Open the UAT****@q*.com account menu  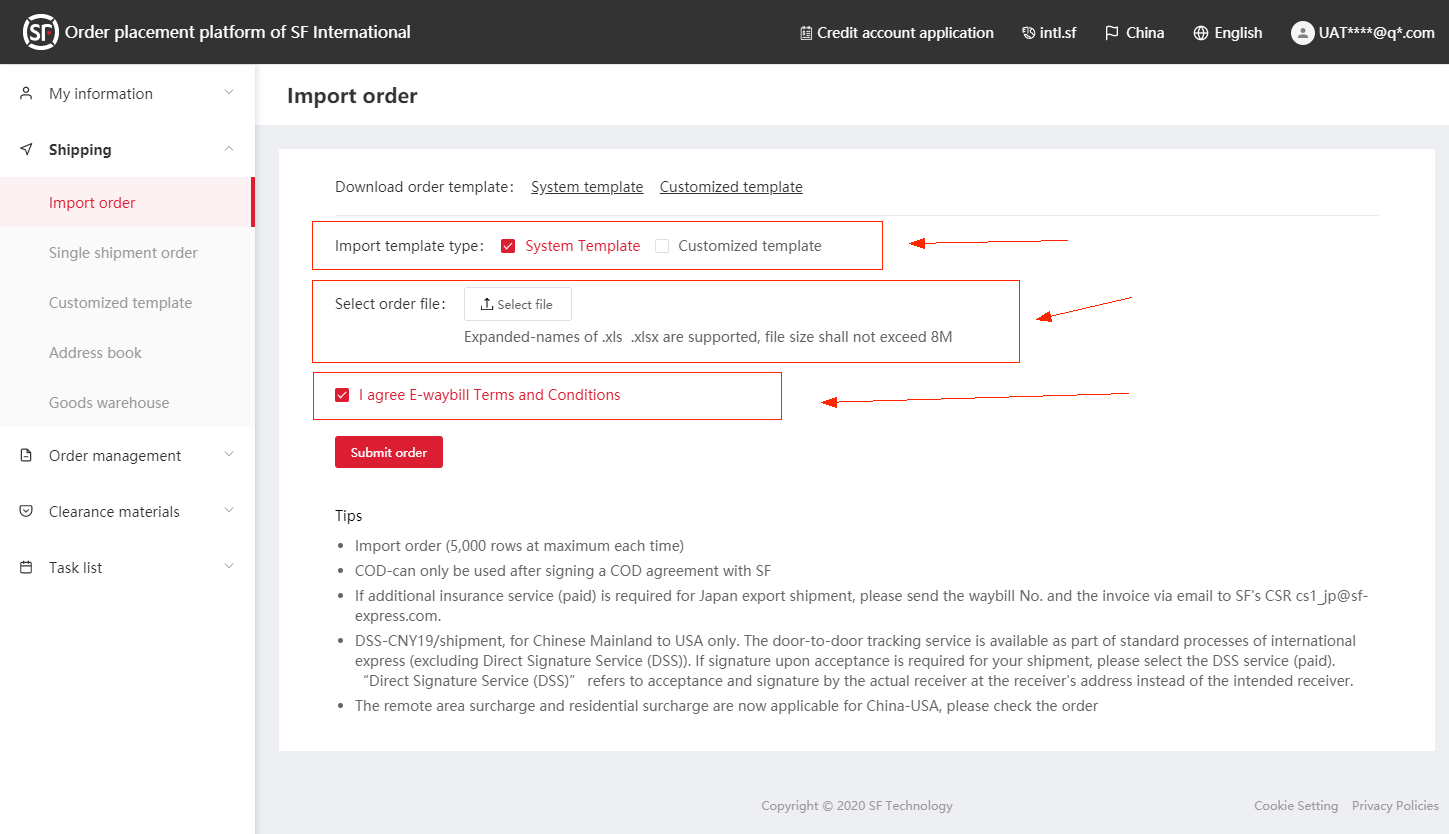[1363, 33]
